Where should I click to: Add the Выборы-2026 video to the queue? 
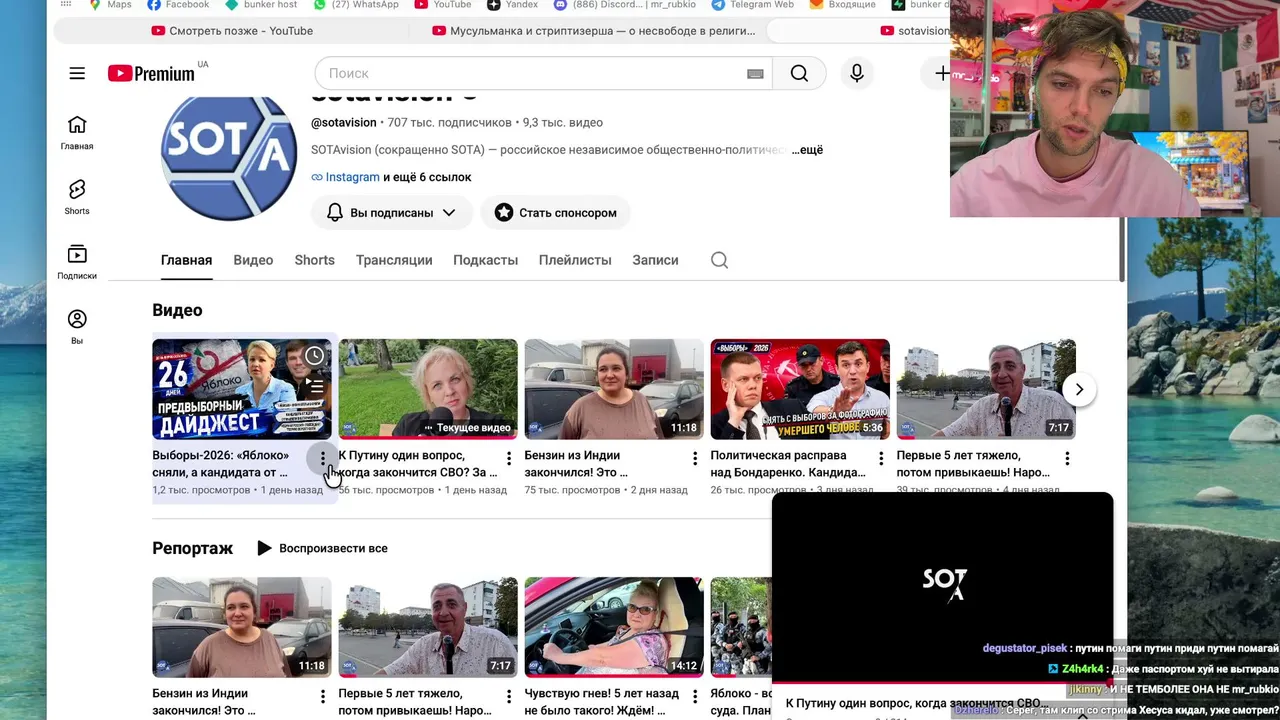pos(314,385)
